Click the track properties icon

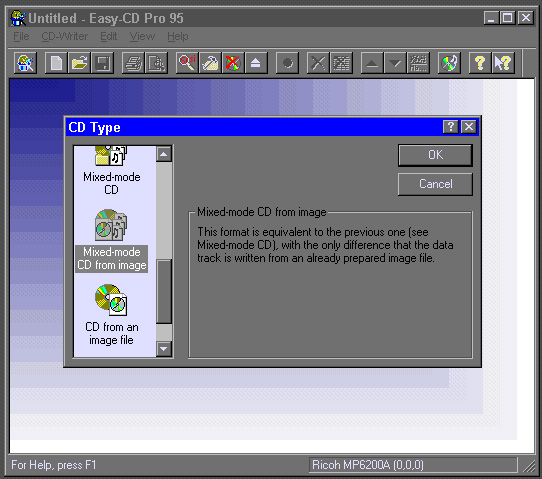pyautogui.click(x=418, y=63)
